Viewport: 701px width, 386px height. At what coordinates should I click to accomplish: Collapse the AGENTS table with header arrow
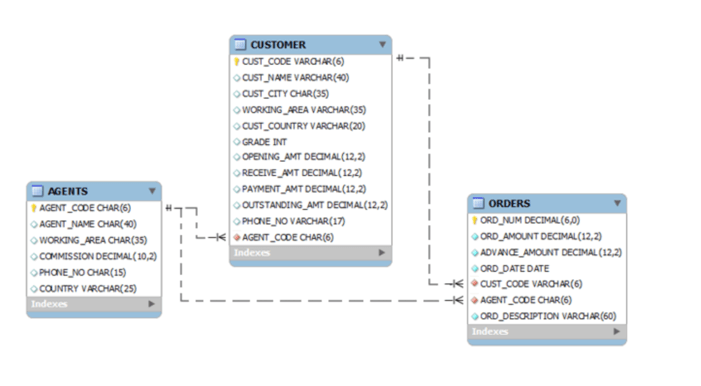pos(152,191)
